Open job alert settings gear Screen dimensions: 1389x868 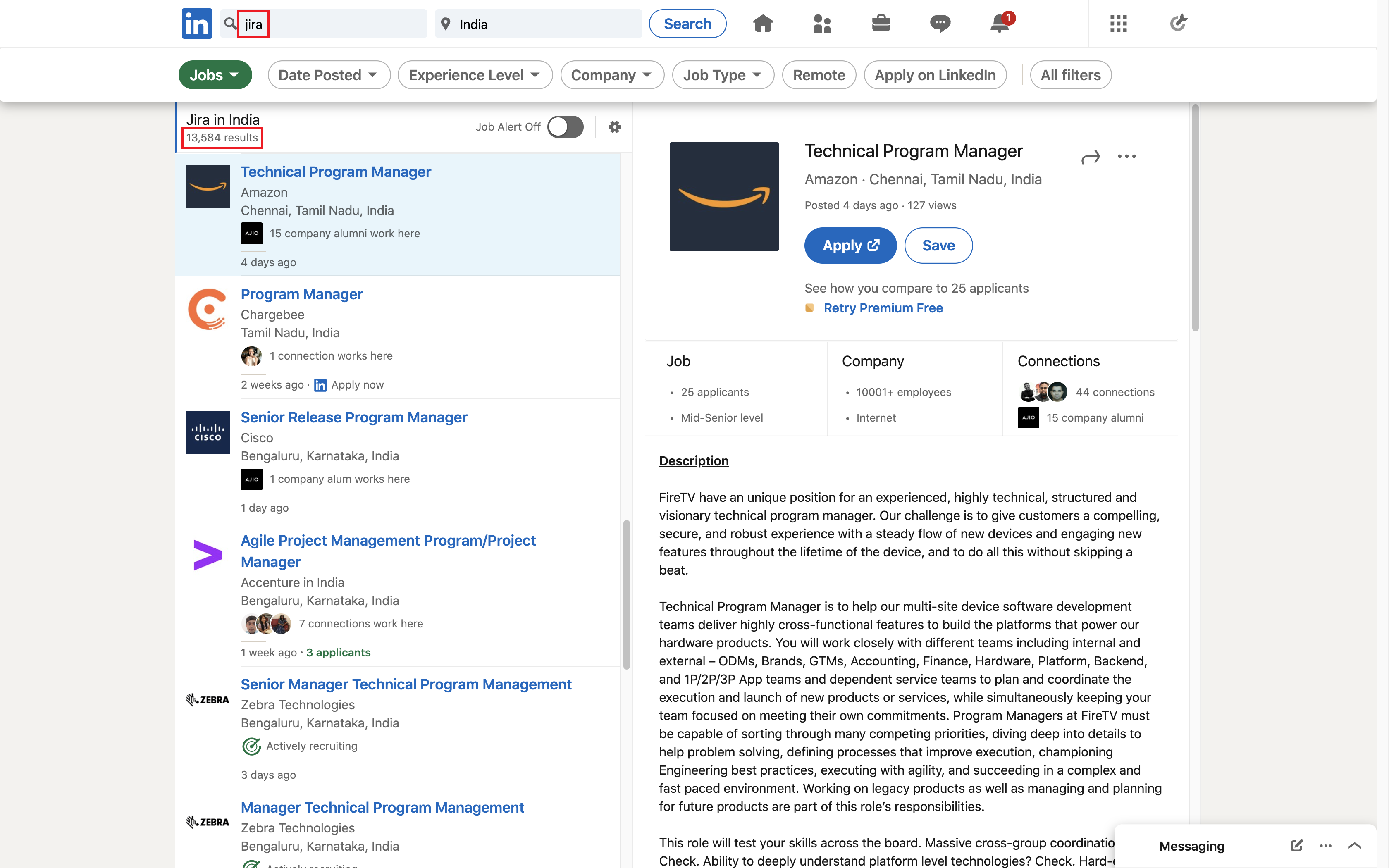tap(615, 127)
